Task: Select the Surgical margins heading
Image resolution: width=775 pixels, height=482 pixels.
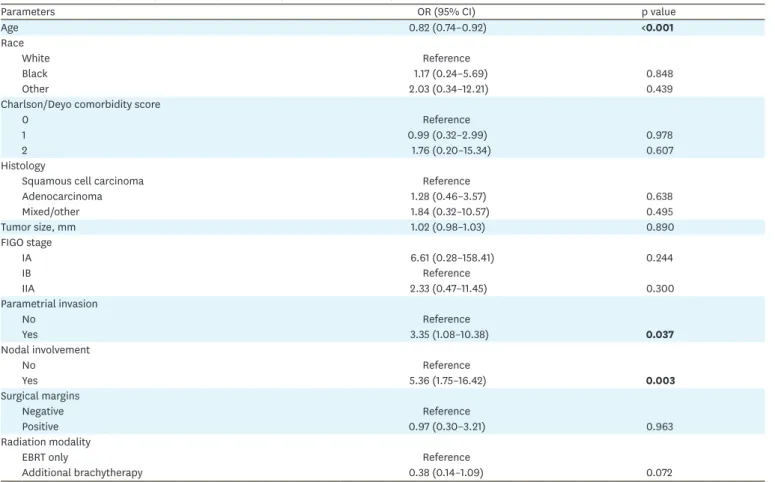Action: click(40, 395)
